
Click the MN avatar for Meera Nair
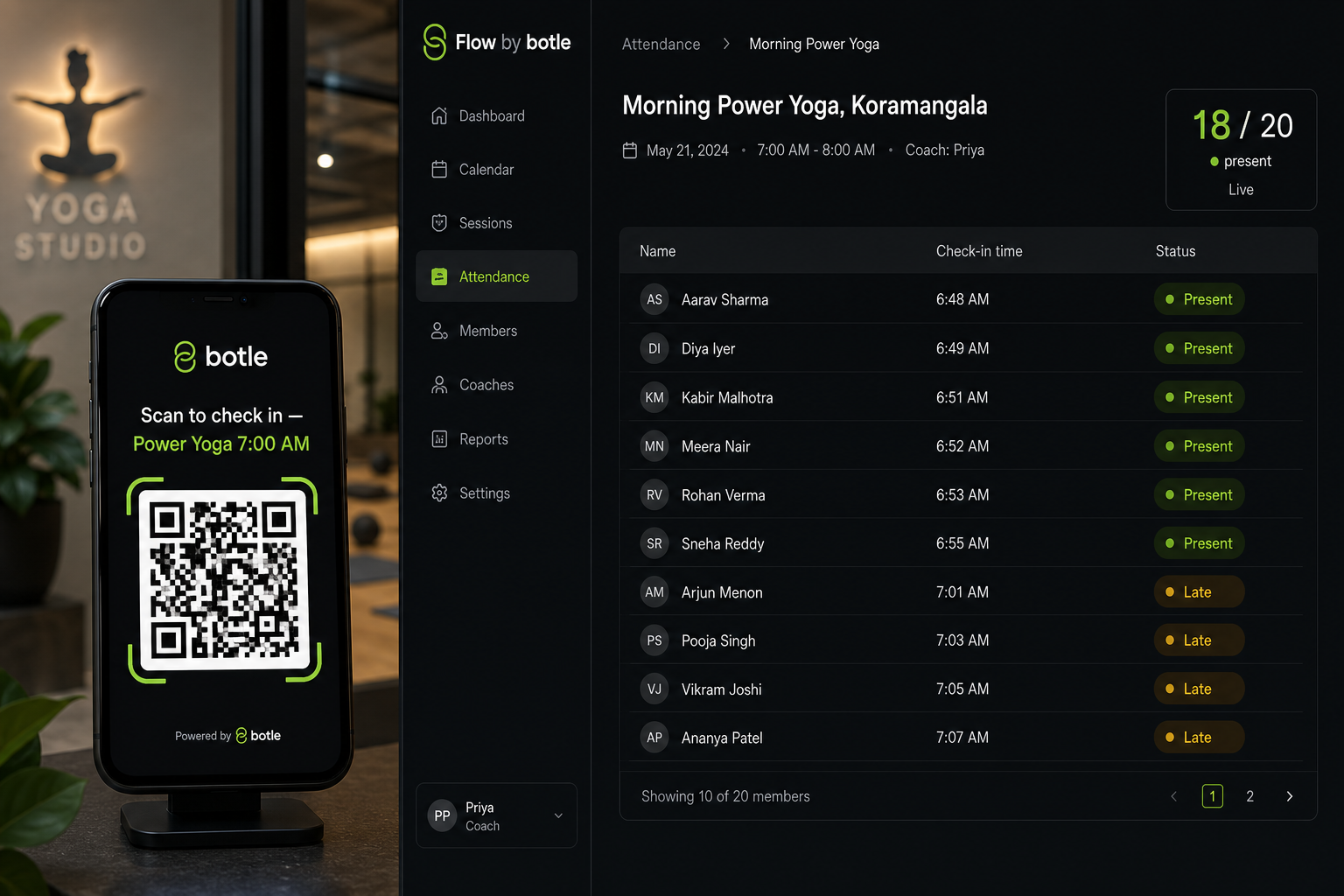(654, 446)
